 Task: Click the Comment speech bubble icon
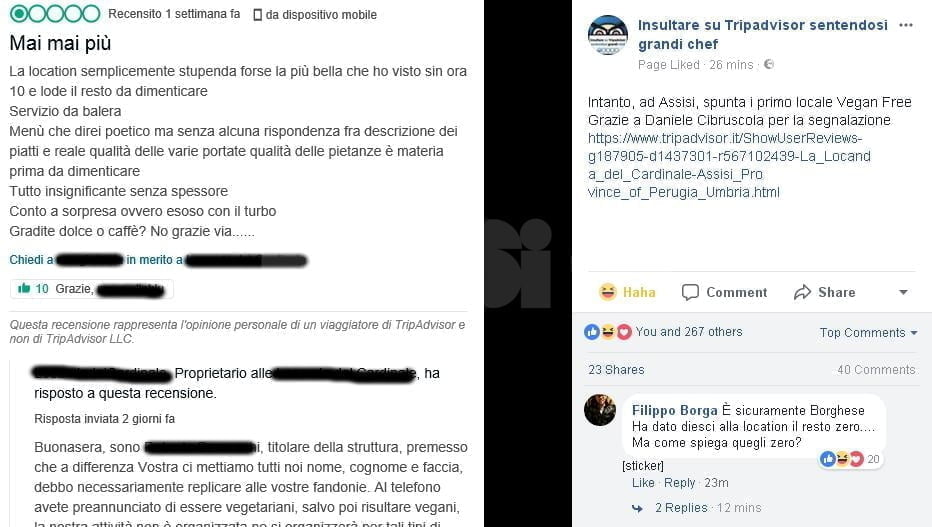690,292
